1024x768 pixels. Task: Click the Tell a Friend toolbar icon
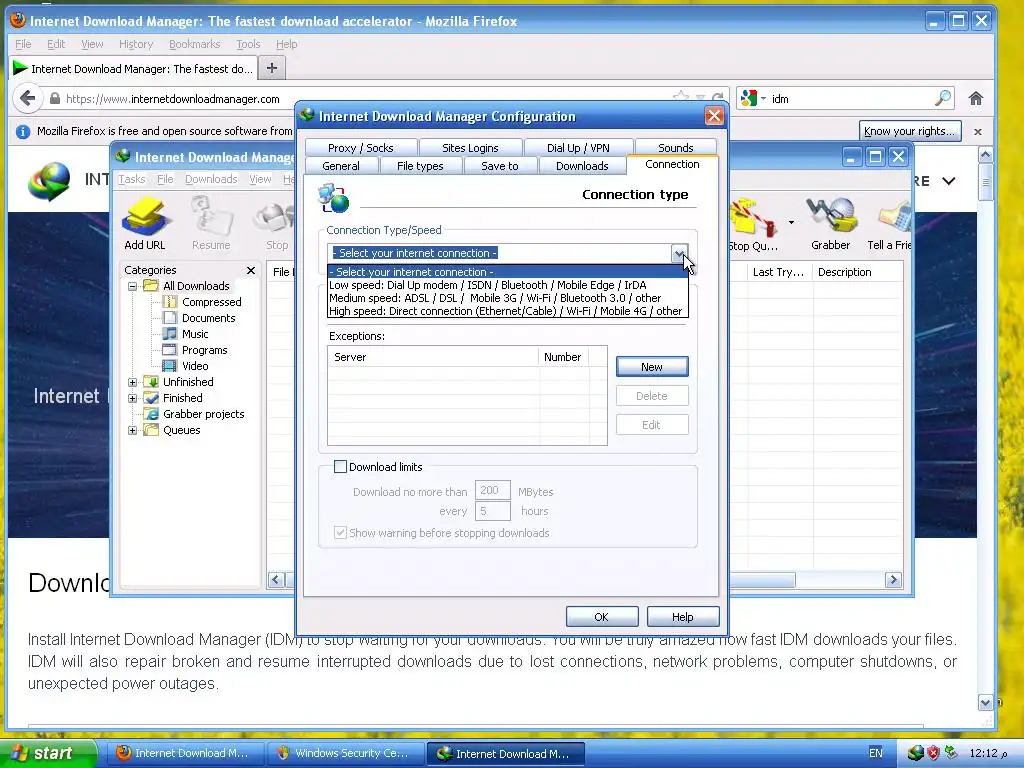pos(889,224)
